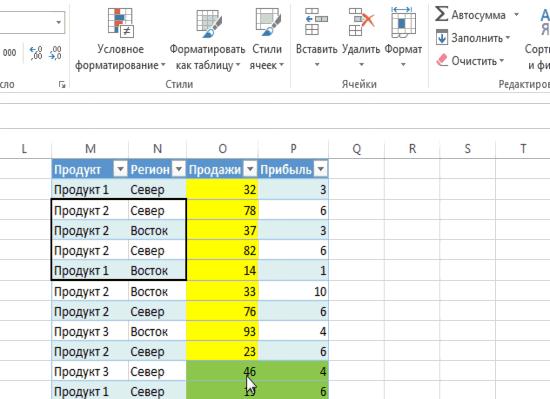Viewport: 550px width, 399px height.
Task: Select yellow sales cell with 23
Action: click(x=222, y=351)
